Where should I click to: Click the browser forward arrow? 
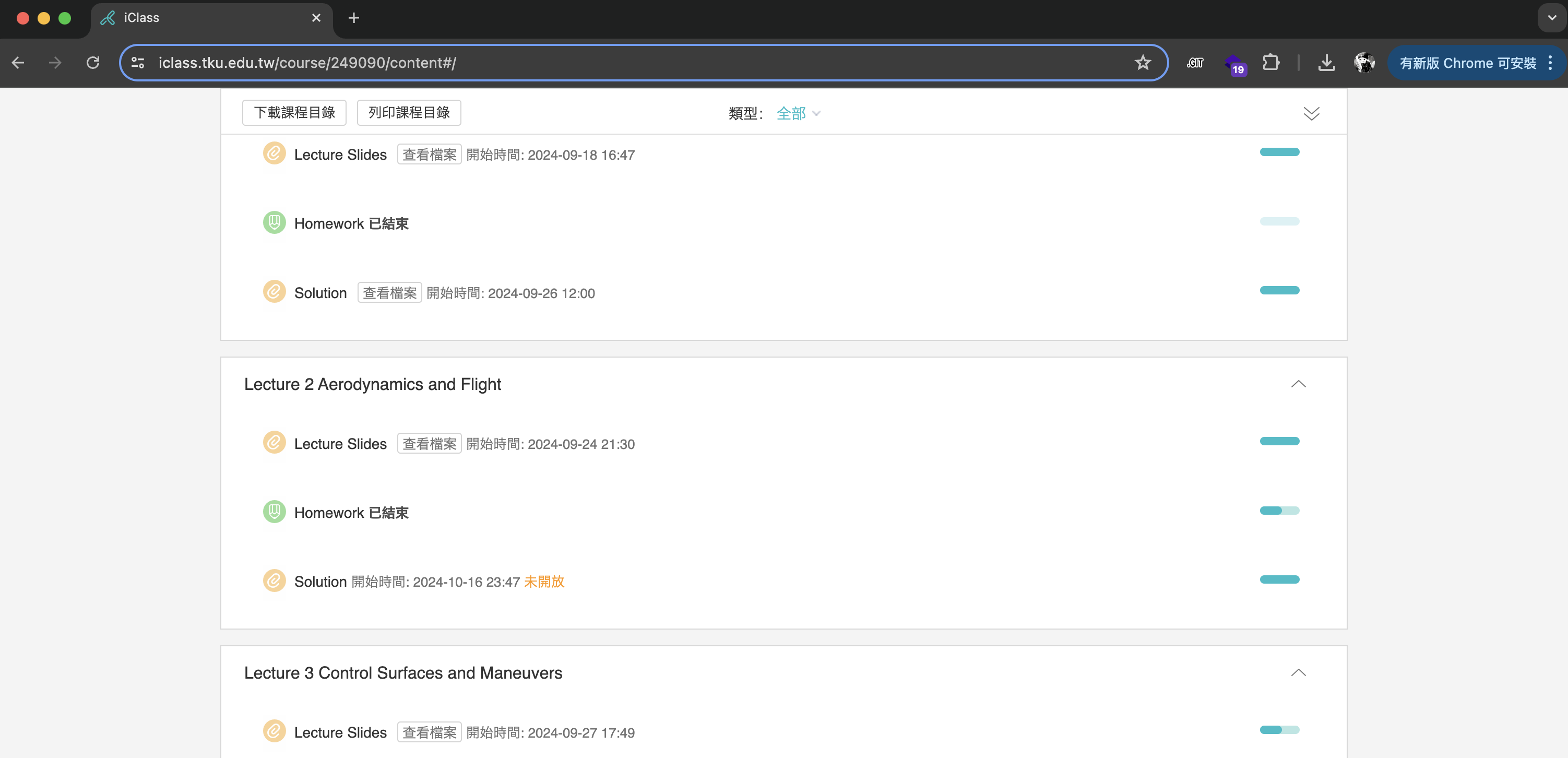click(55, 63)
